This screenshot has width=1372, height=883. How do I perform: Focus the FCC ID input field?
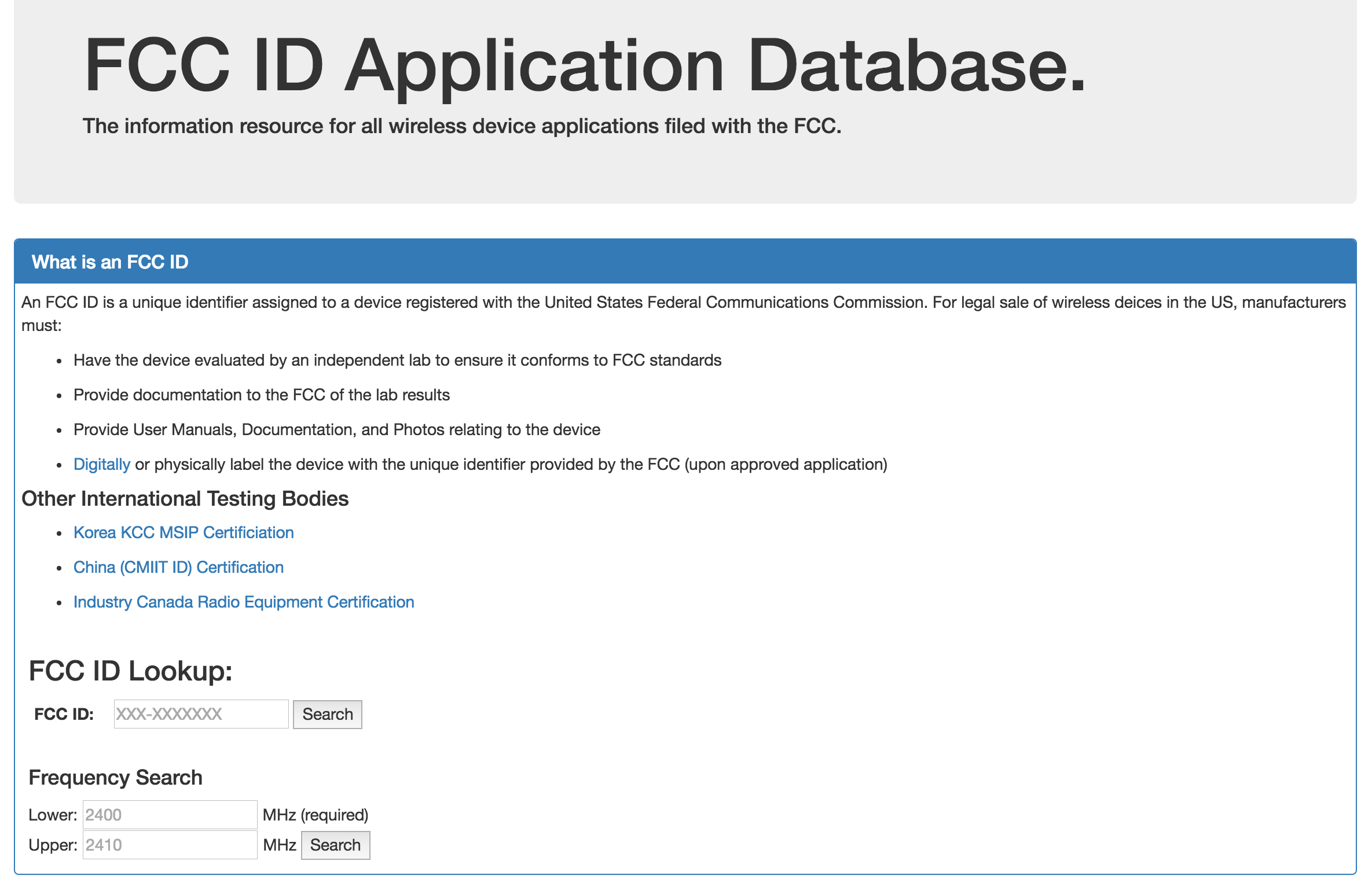201,714
